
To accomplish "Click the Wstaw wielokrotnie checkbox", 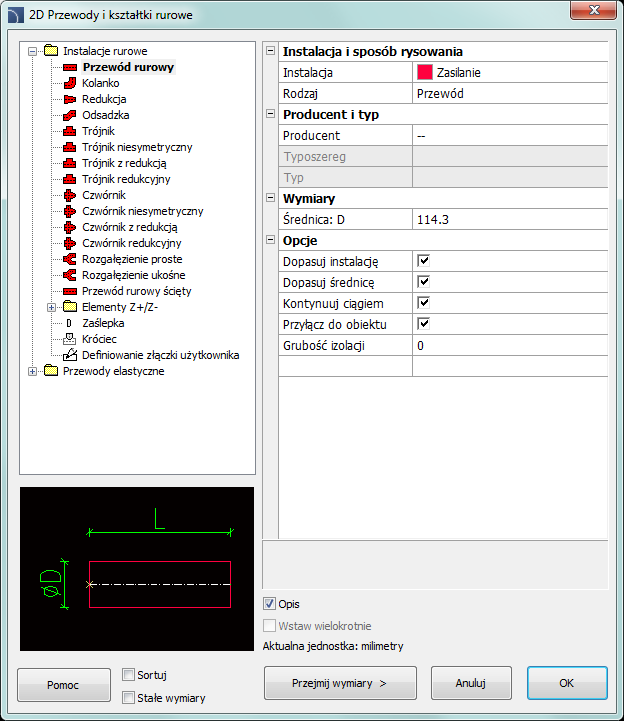I will pos(269,626).
